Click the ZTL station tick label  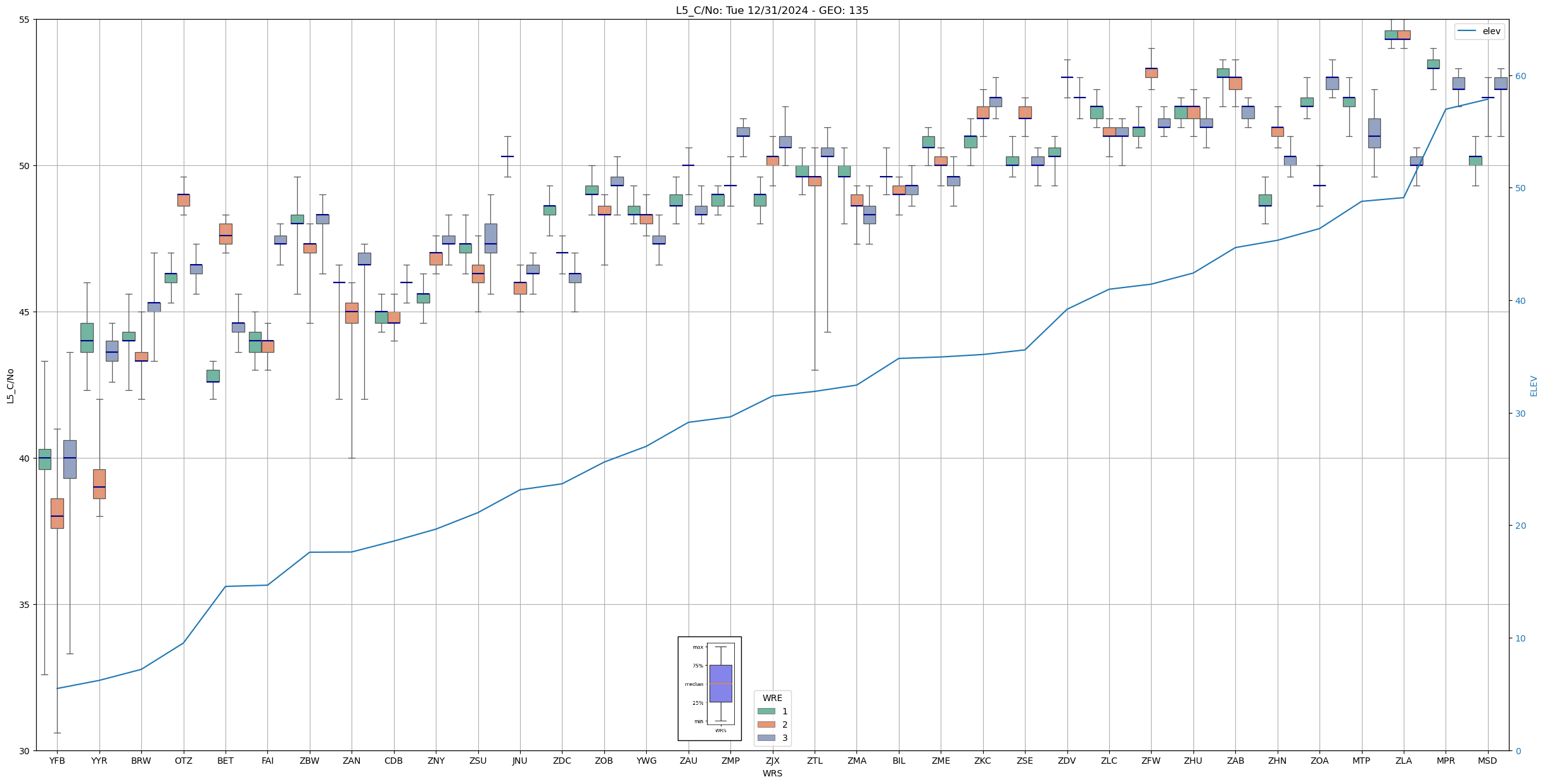pyautogui.click(x=815, y=761)
